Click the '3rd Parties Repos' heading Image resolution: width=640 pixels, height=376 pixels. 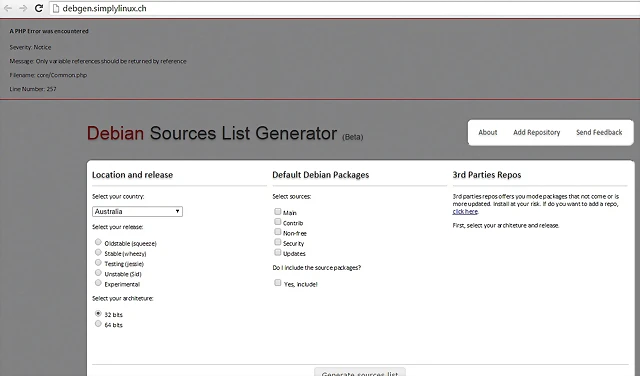[x=487, y=175]
